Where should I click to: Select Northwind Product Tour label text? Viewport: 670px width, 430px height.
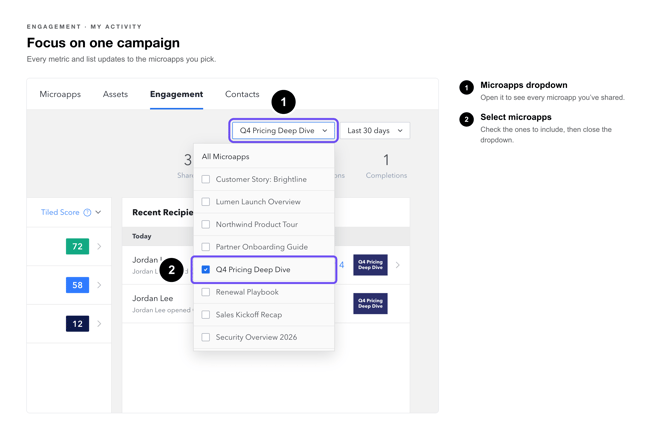257,224
